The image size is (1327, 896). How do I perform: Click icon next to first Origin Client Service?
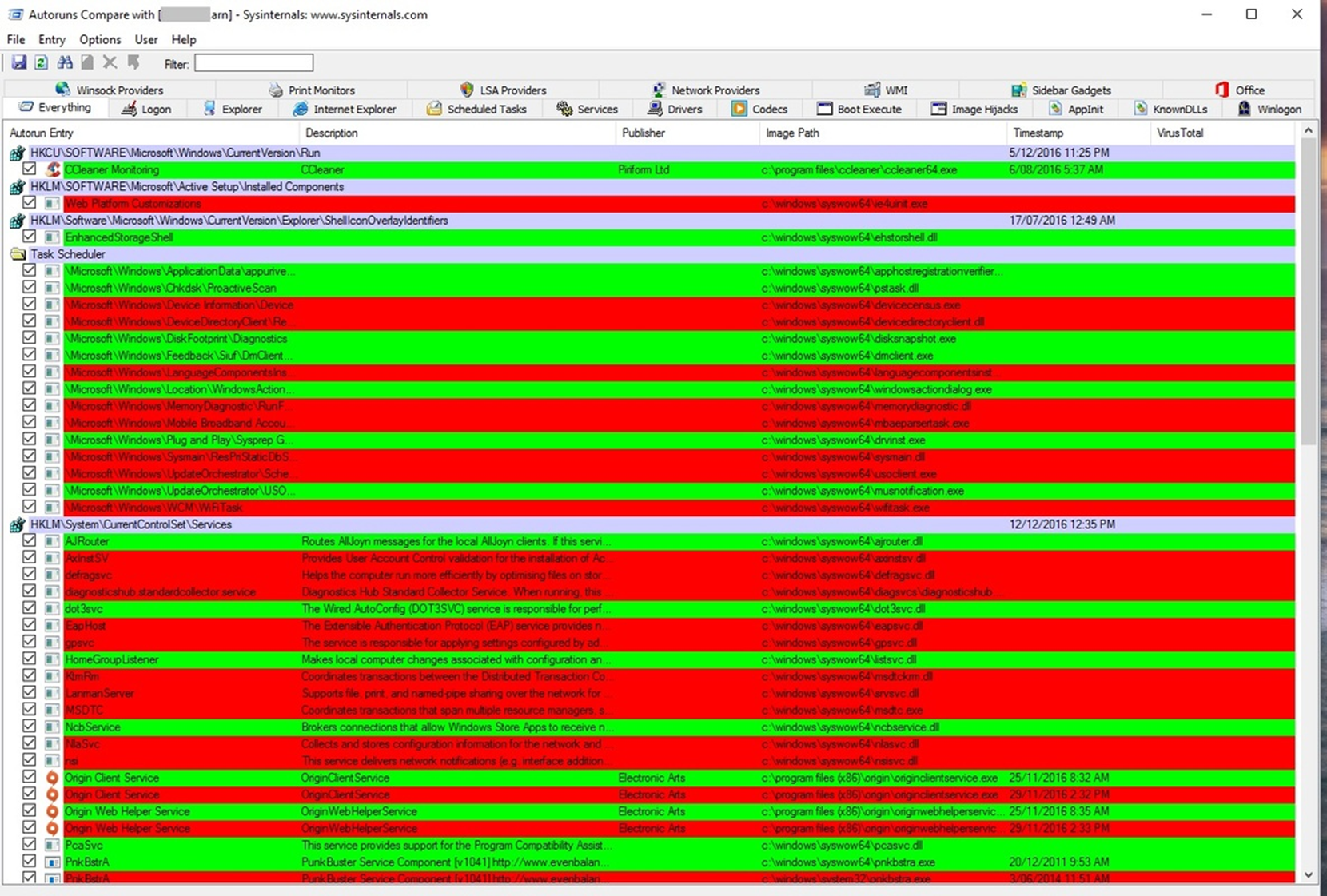click(x=53, y=778)
